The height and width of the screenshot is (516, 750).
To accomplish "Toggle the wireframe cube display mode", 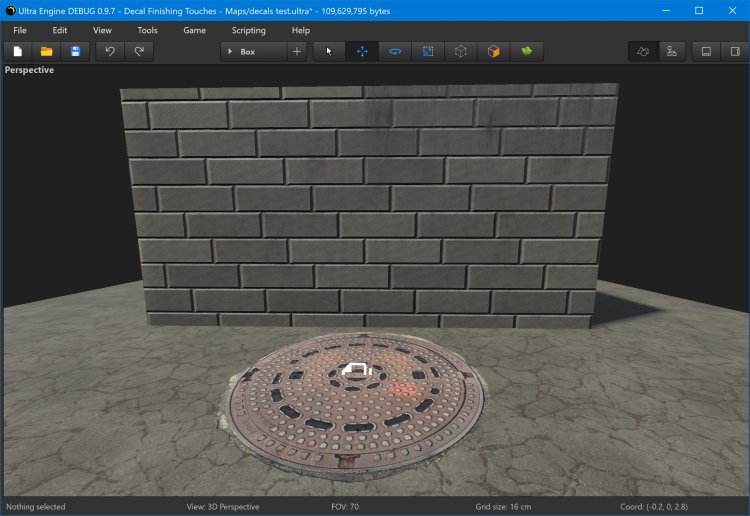I will 460,51.
